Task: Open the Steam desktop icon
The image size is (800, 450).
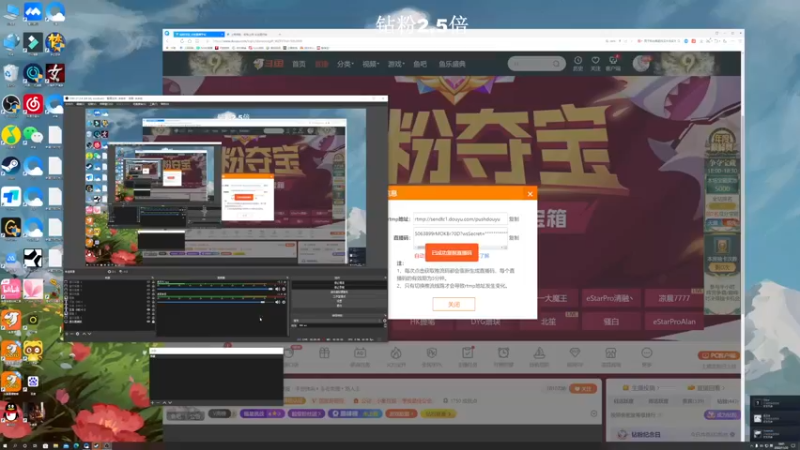Action: [x=11, y=166]
